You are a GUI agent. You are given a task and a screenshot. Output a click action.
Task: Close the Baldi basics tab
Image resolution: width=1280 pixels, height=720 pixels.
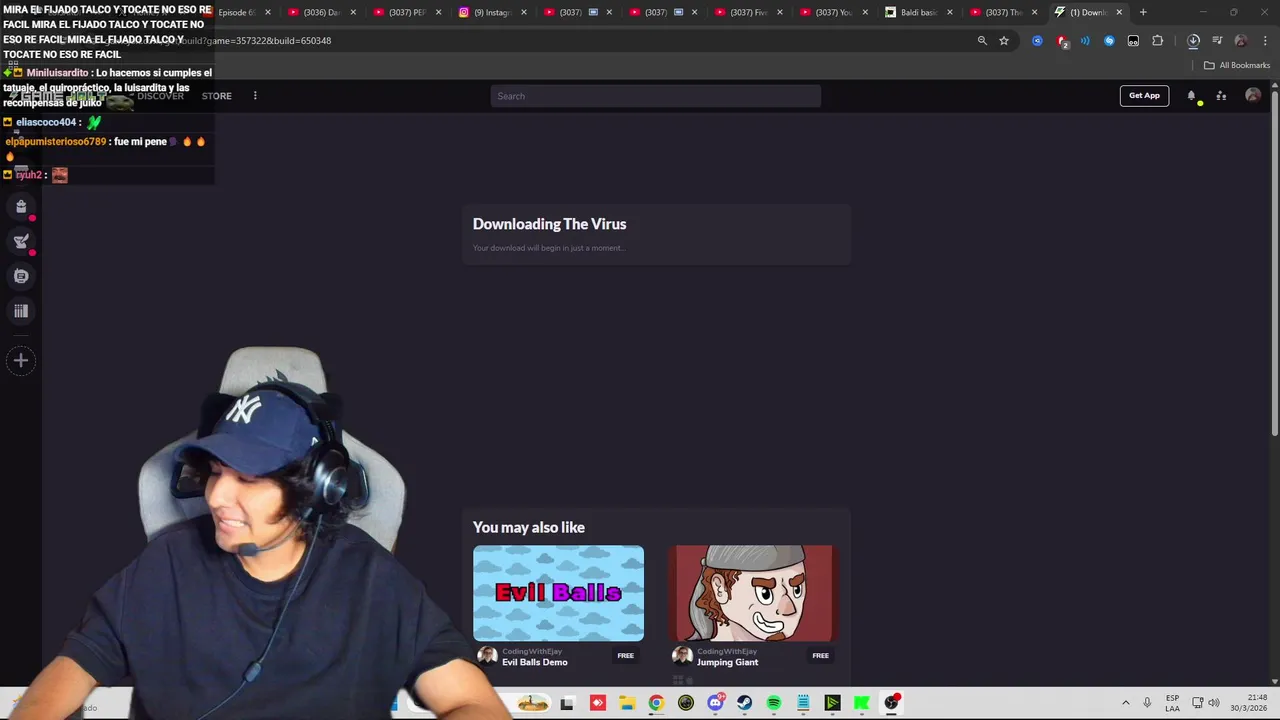coord(950,12)
